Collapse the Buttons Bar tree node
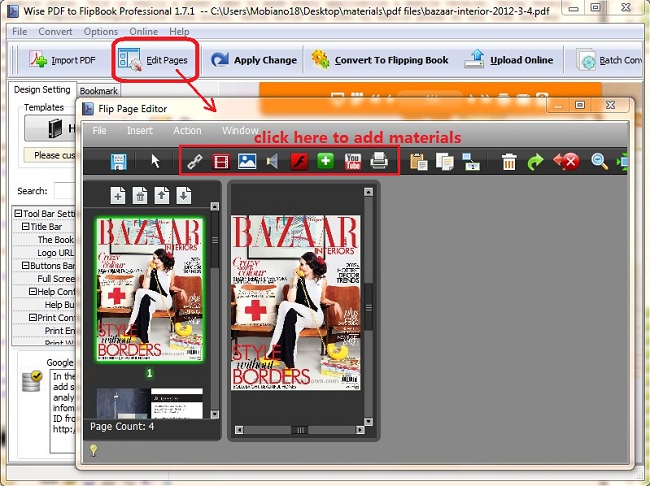650x486 pixels. 26,266
